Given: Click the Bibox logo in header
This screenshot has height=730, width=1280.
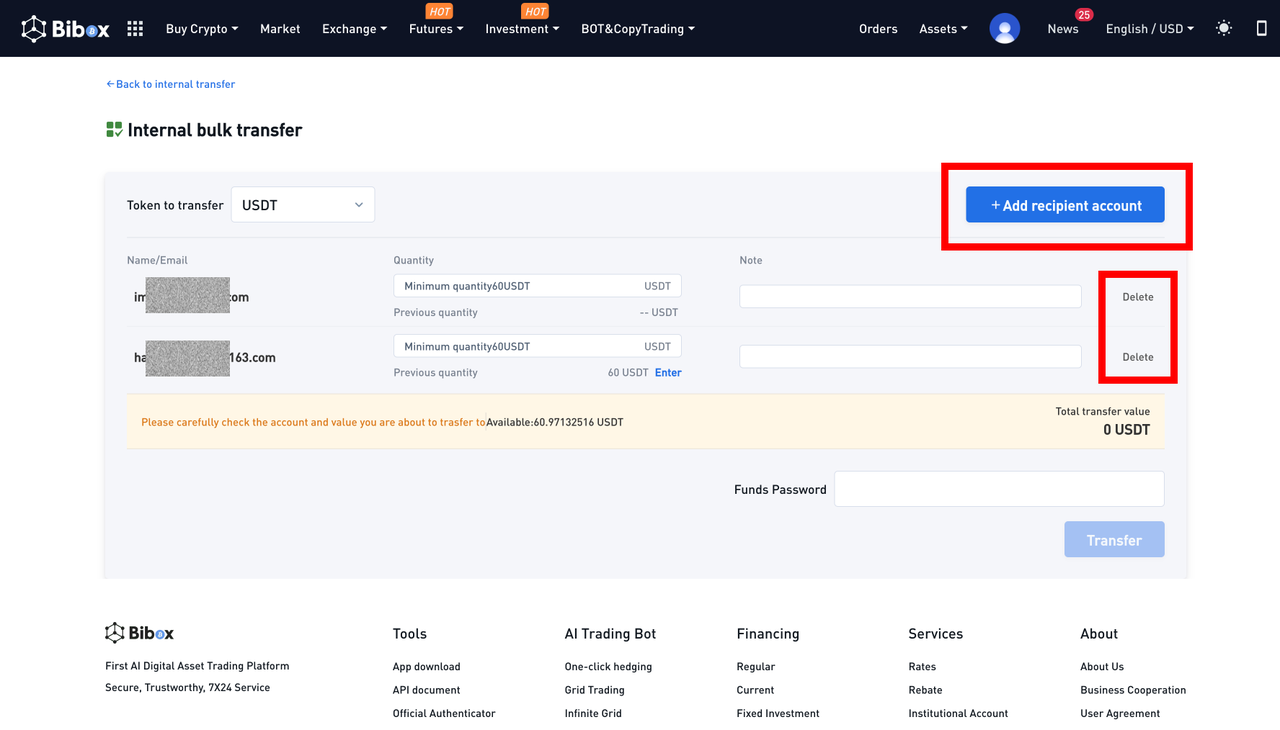Looking at the screenshot, I should (66, 29).
